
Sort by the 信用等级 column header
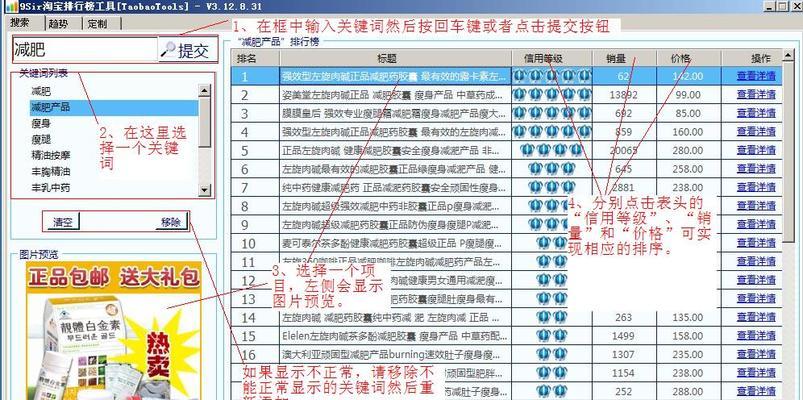(552, 58)
